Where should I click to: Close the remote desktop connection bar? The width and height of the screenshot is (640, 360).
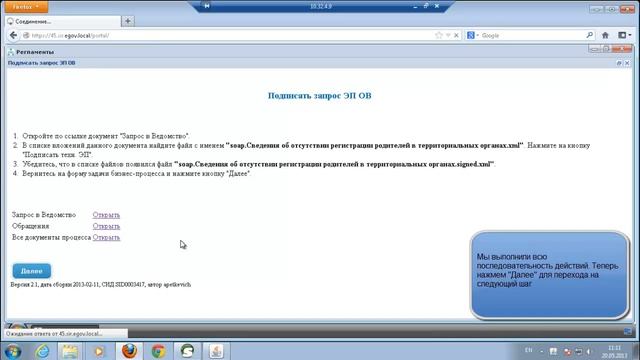pos(437,6)
